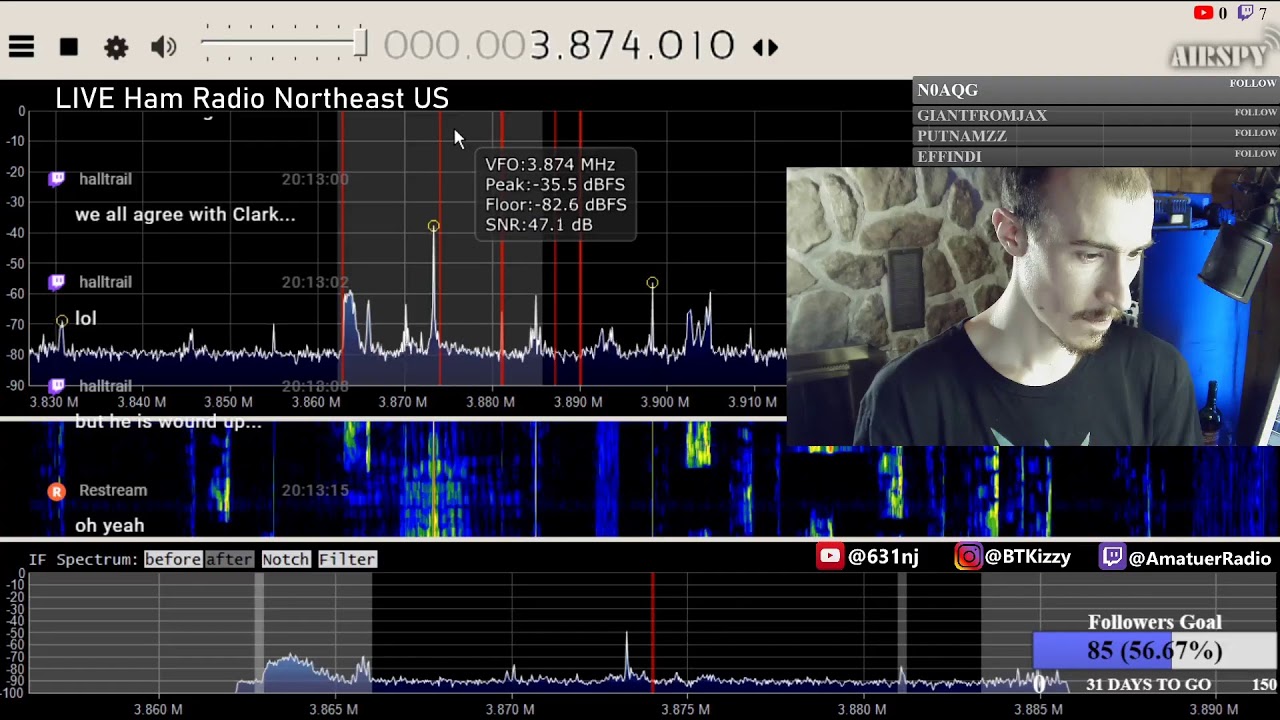Click the @631nj handle

tap(883, 558)
